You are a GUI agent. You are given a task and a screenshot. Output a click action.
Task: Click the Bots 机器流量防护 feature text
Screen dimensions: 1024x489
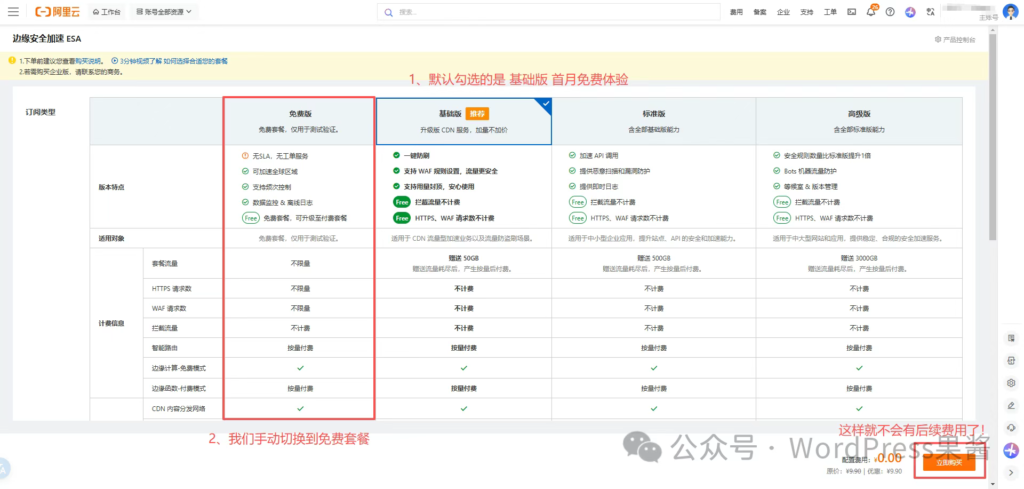pyautogui.click(x=810, y=171)
